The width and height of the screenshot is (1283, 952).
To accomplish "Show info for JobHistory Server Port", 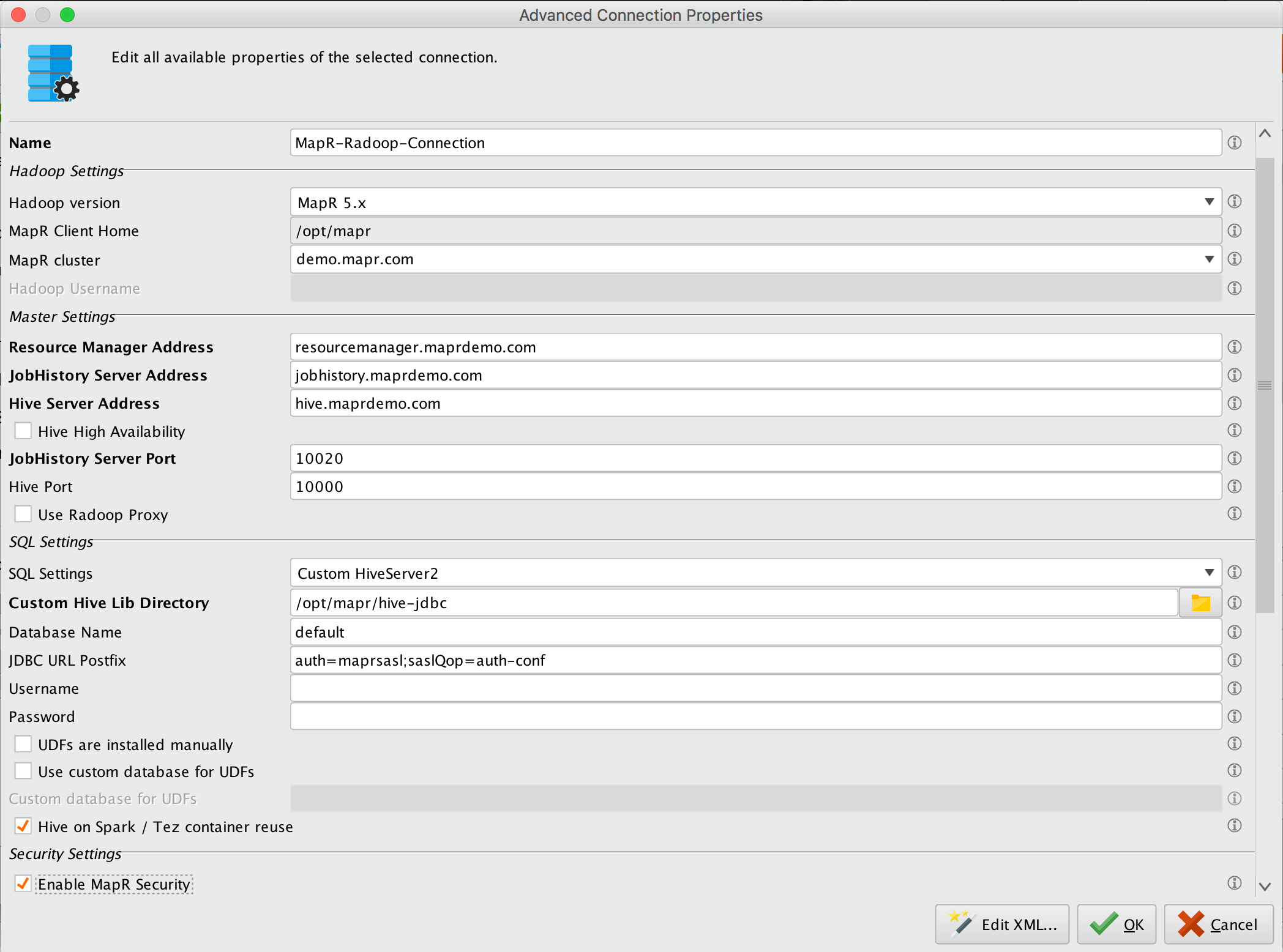I will pos(1235,458).
